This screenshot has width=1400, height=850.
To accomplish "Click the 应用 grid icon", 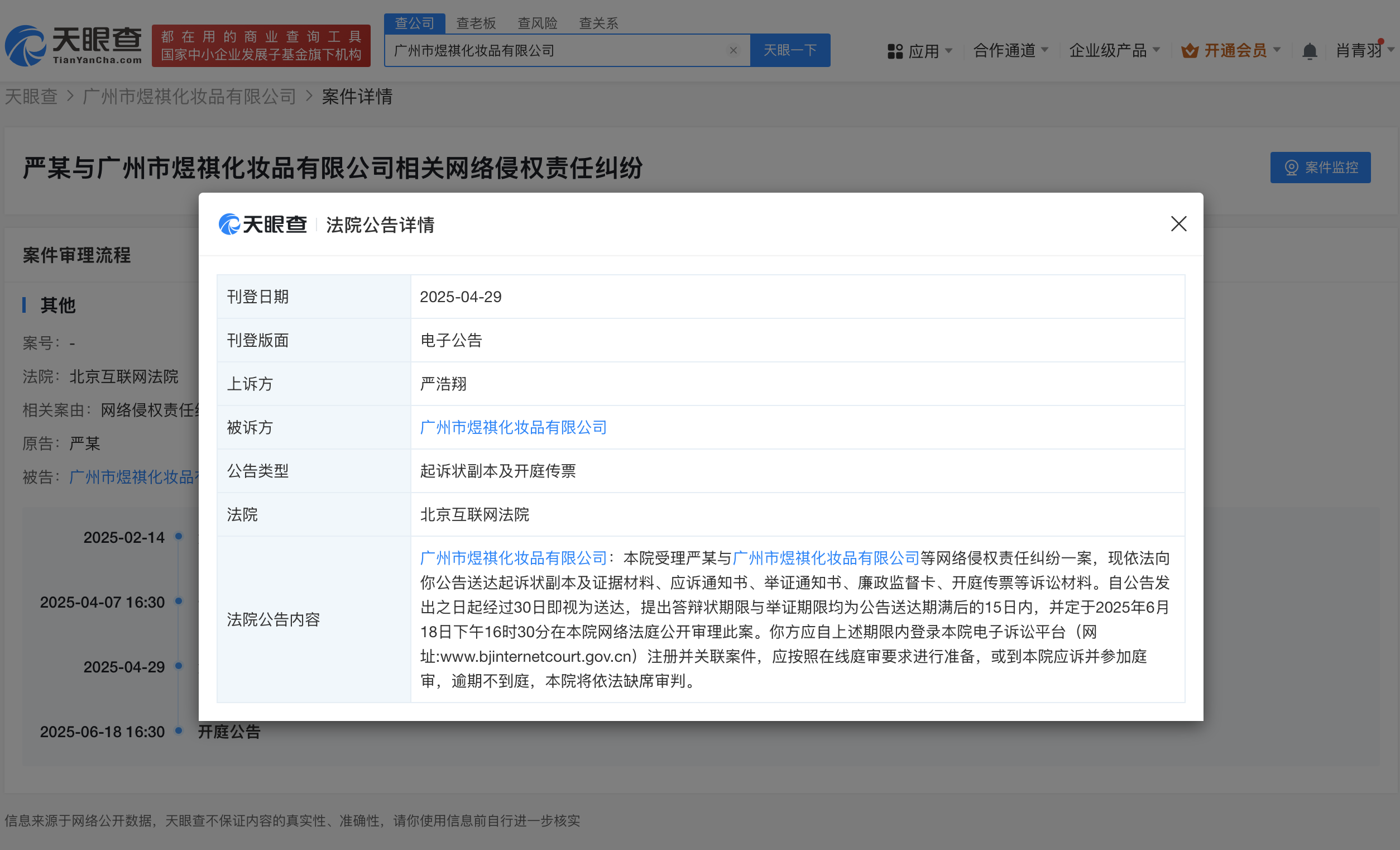I will (895, 51).
